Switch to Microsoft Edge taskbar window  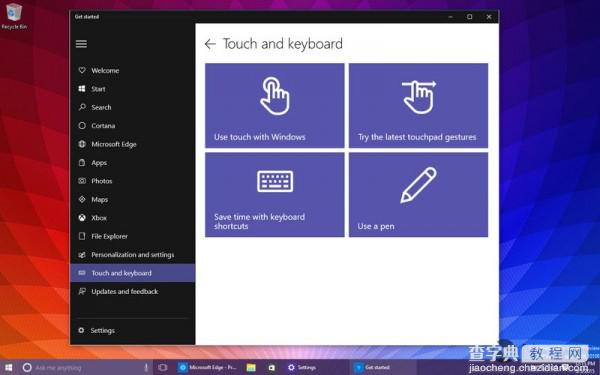[208, 368]
